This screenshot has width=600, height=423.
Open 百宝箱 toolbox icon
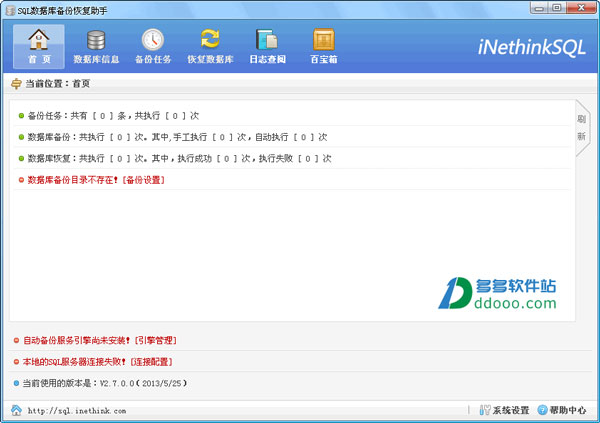(324, 47)
